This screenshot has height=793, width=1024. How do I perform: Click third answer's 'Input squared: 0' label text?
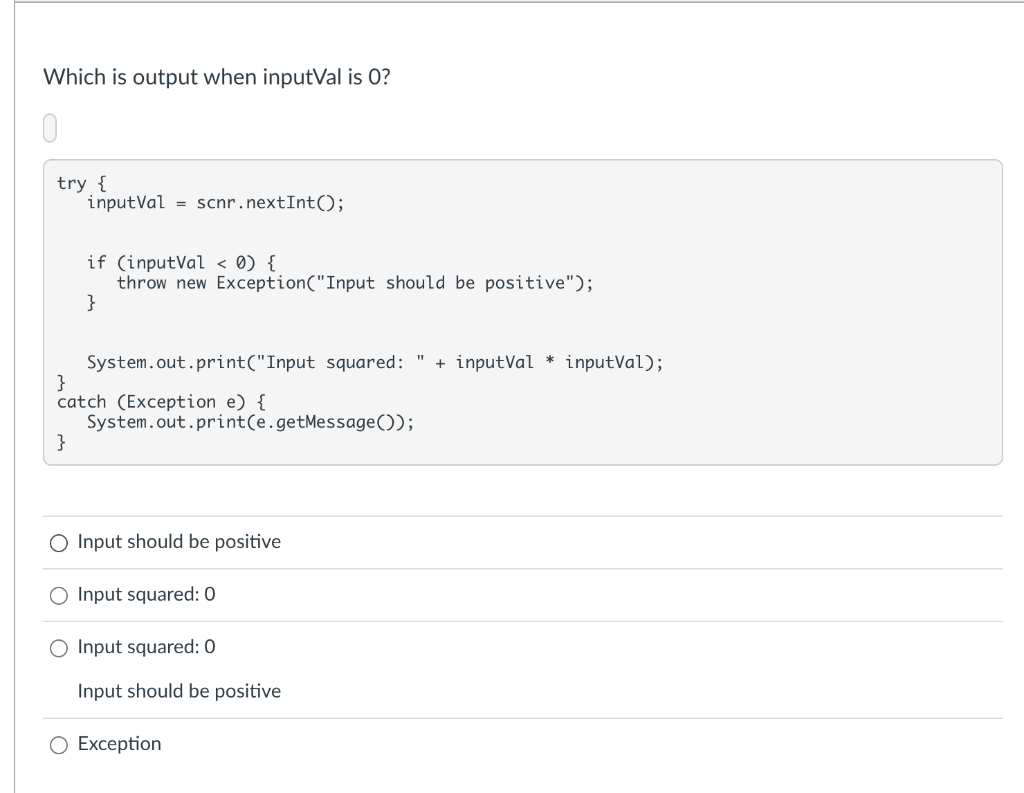pos(146,647)
